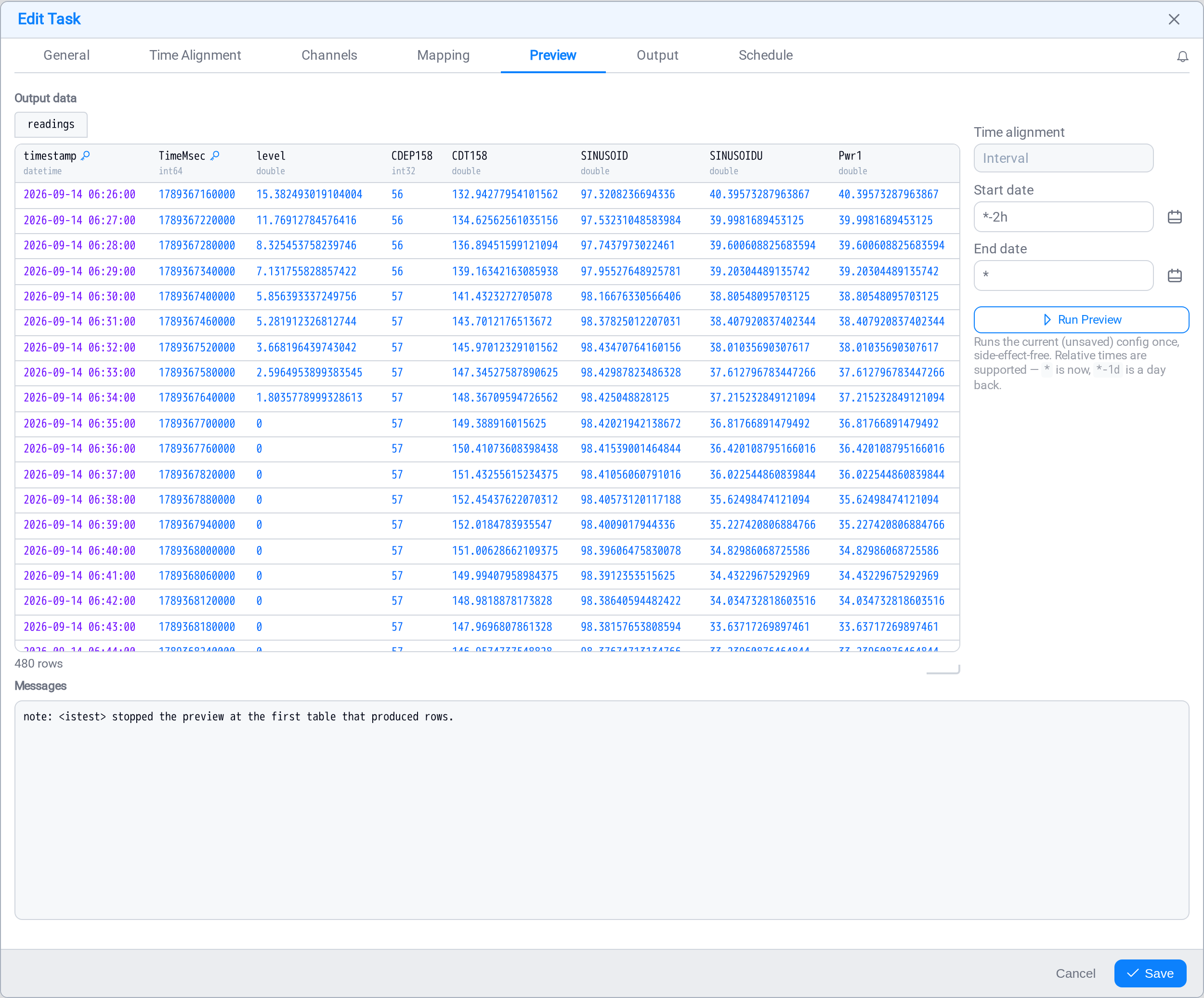Click the SINUSOIDU column header

click(735, 156)
